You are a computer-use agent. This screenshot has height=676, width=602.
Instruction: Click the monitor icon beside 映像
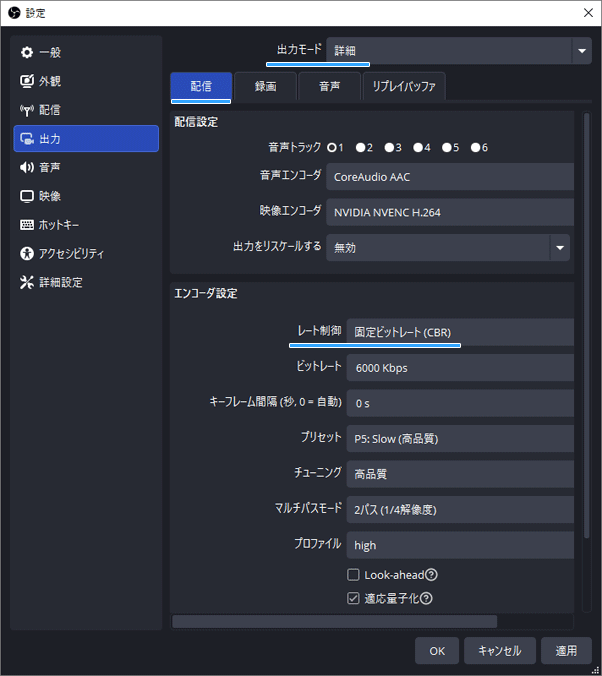[x=27, y=196]
